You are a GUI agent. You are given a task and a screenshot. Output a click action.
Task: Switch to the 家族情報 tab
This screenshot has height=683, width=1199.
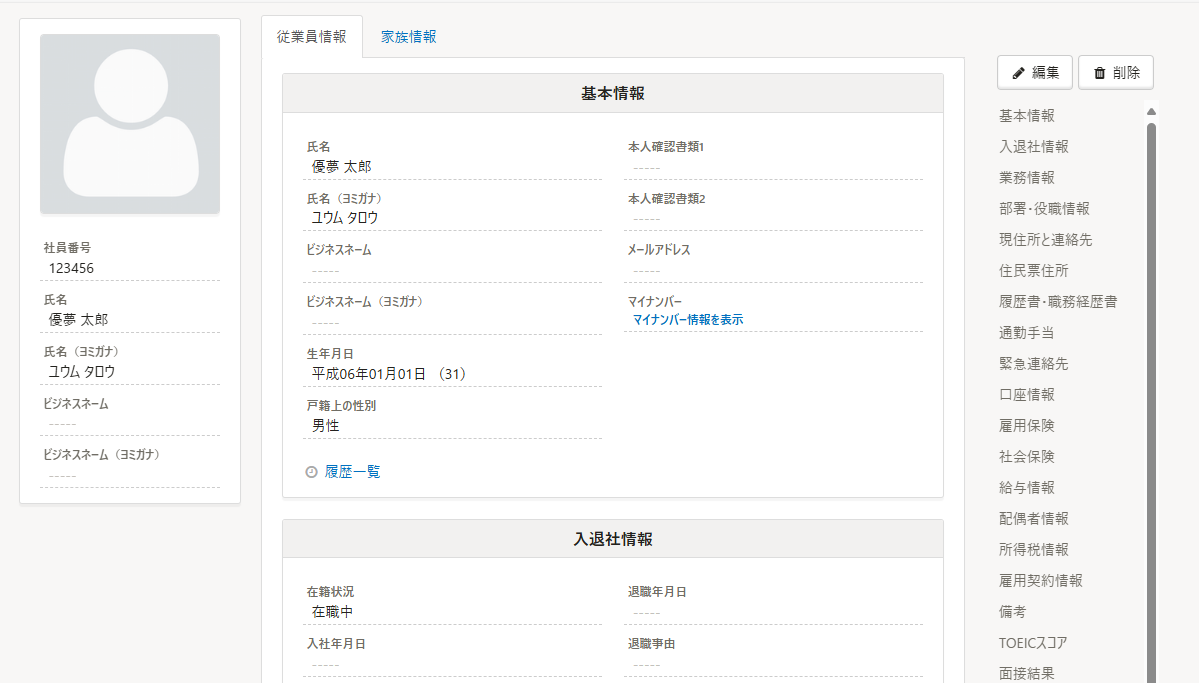coord(408,37)
